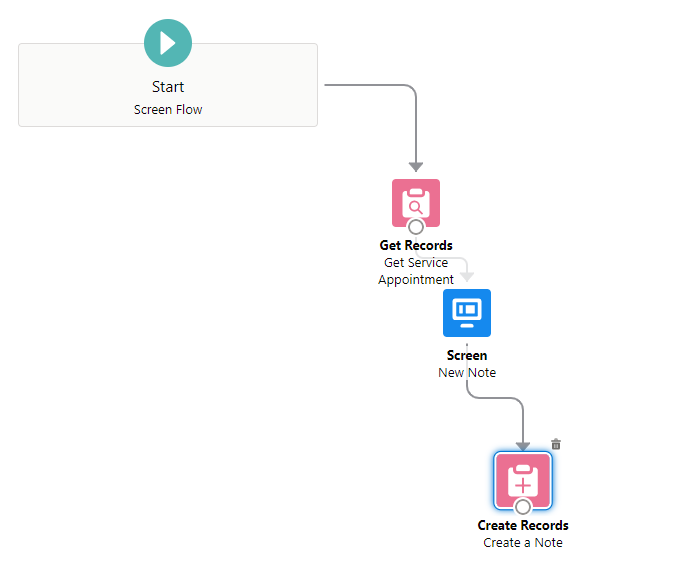The height and width of the screenshot is (575, 679).
Task: Click the faded arrow pointing into Screen
Action: (466, 276)
